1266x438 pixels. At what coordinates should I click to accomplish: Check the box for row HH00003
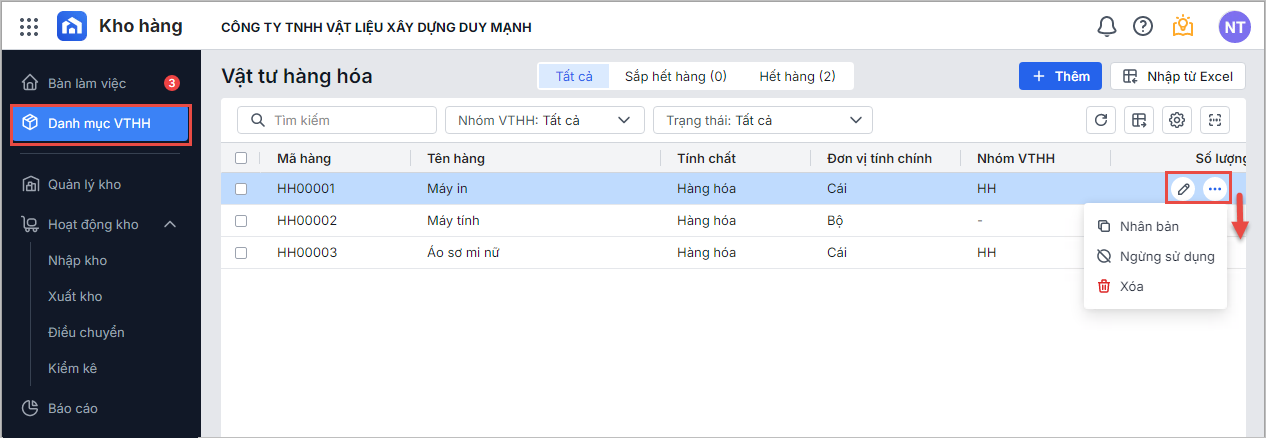[241, 253]
